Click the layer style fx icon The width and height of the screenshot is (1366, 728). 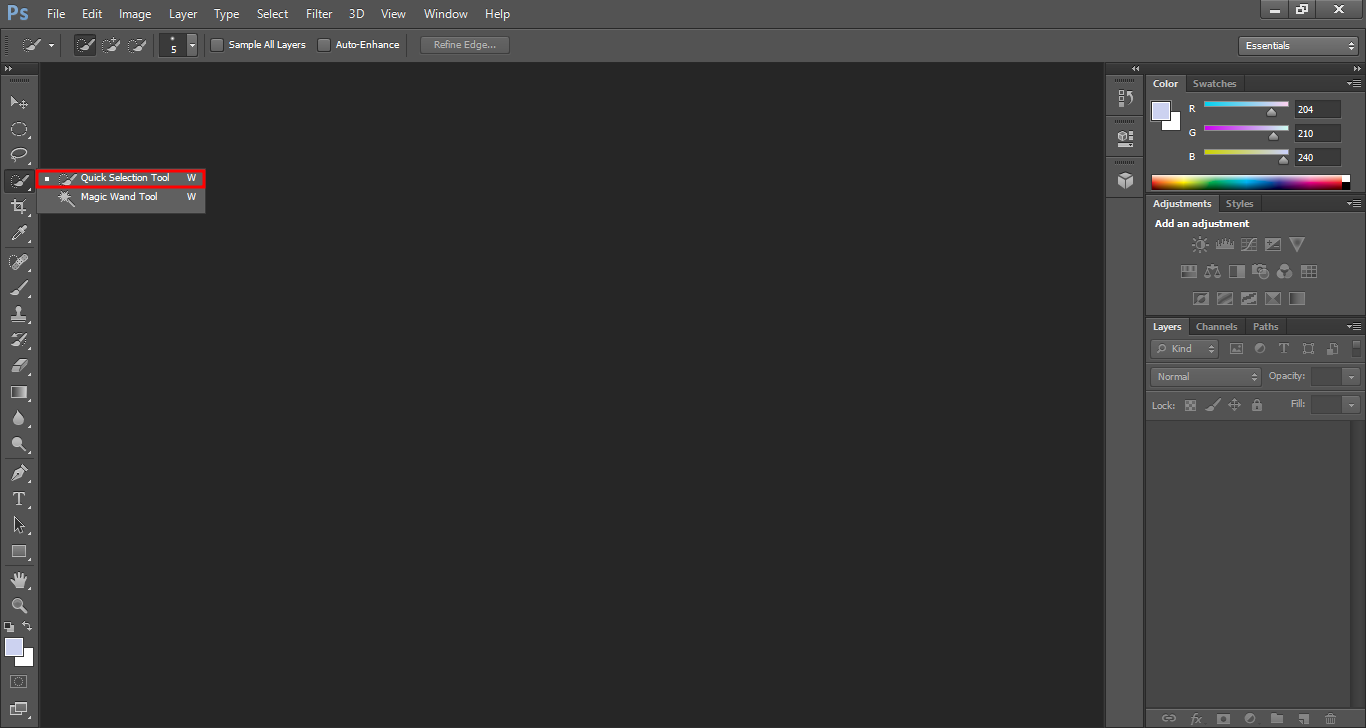(x=1196, y=718)
